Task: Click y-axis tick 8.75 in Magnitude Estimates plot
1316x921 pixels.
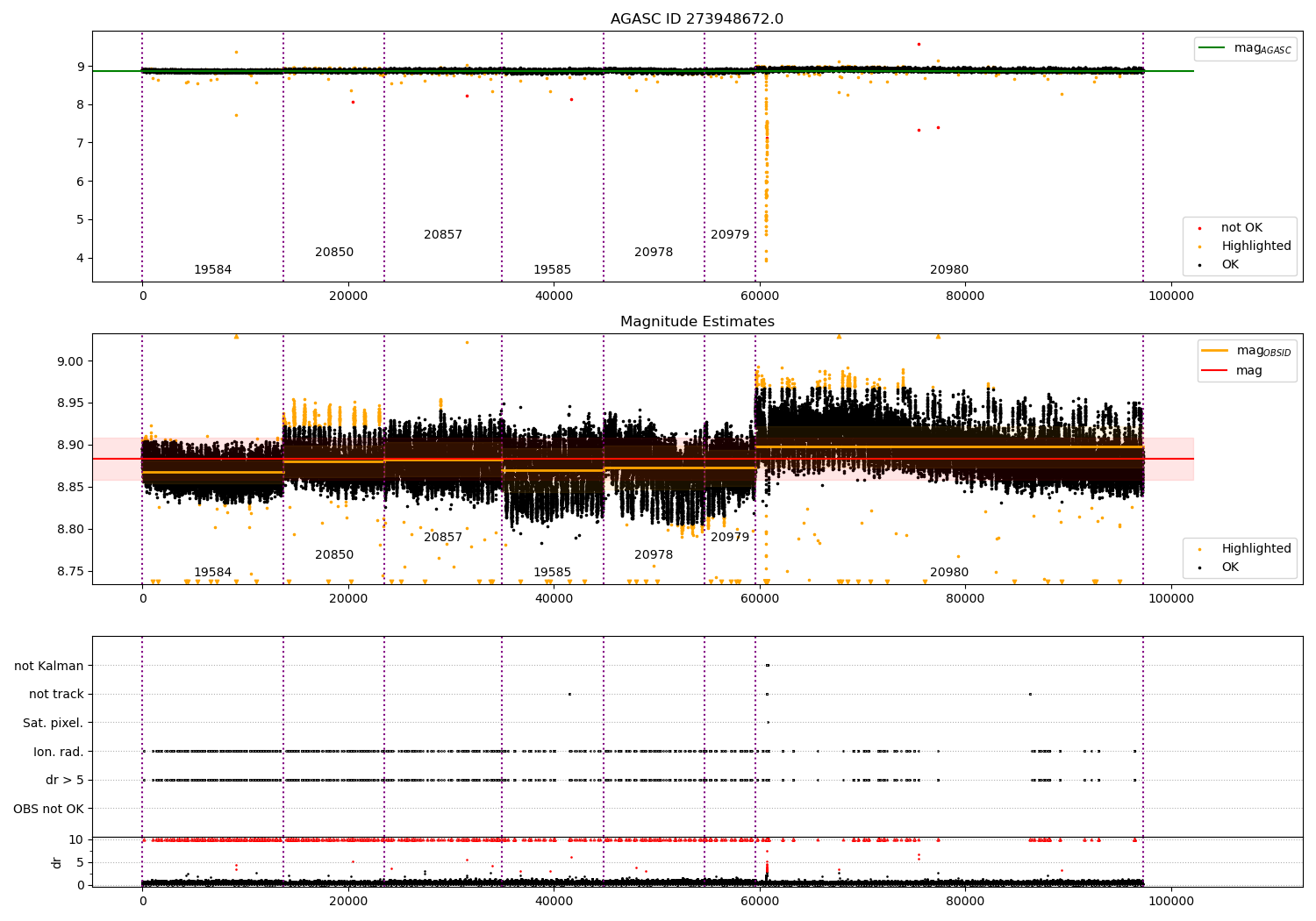Action: pos(69,572)
